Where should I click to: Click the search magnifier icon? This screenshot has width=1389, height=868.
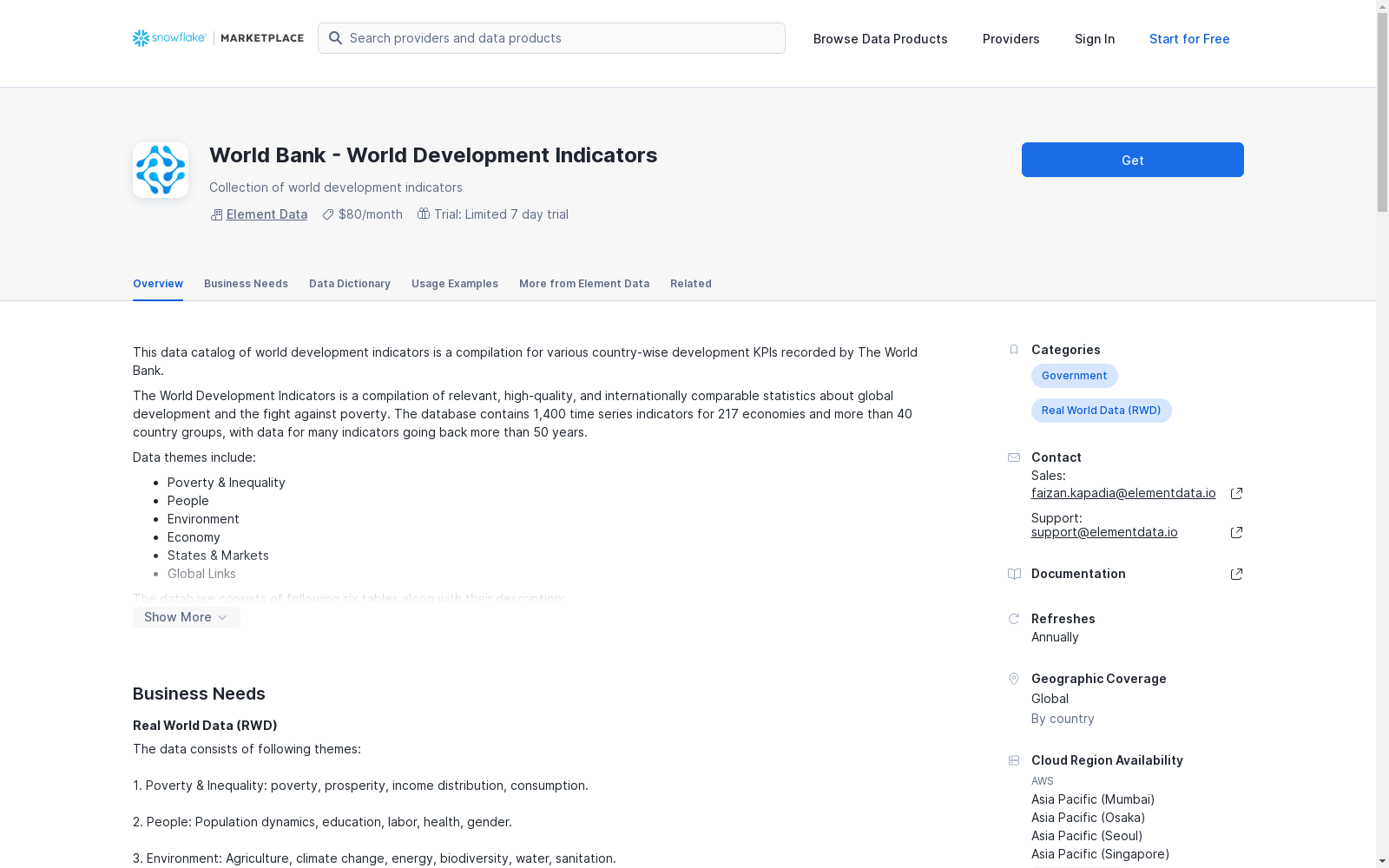click(x=335, y=38)
